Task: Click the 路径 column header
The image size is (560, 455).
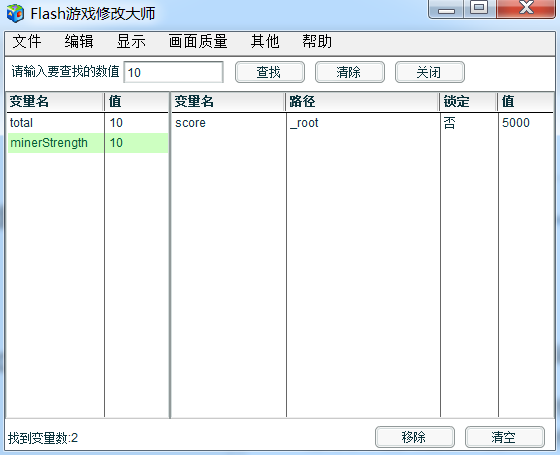Action: pos(362,102)
